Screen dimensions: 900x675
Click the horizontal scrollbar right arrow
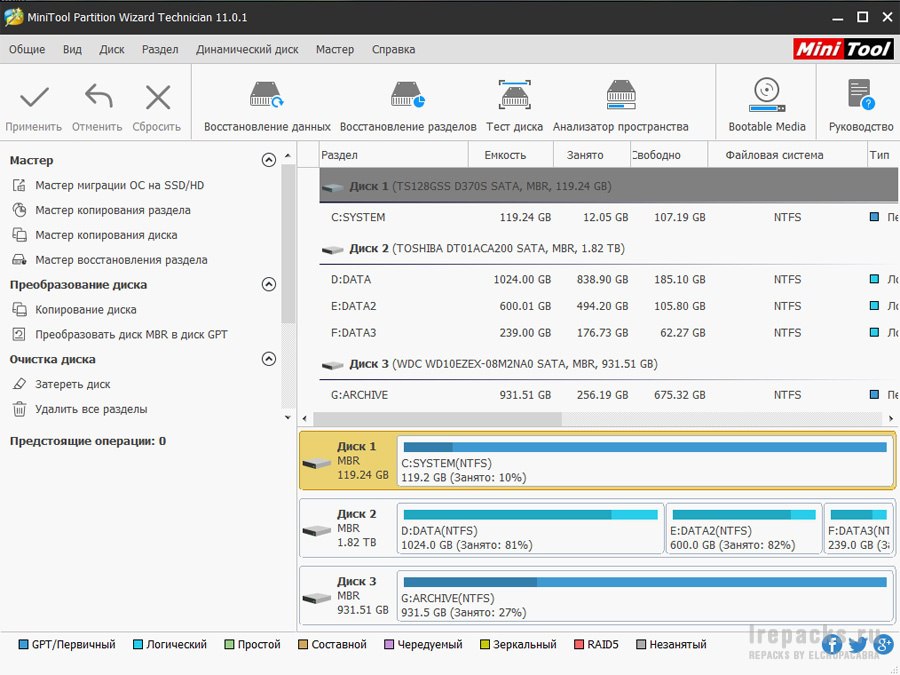891,418
